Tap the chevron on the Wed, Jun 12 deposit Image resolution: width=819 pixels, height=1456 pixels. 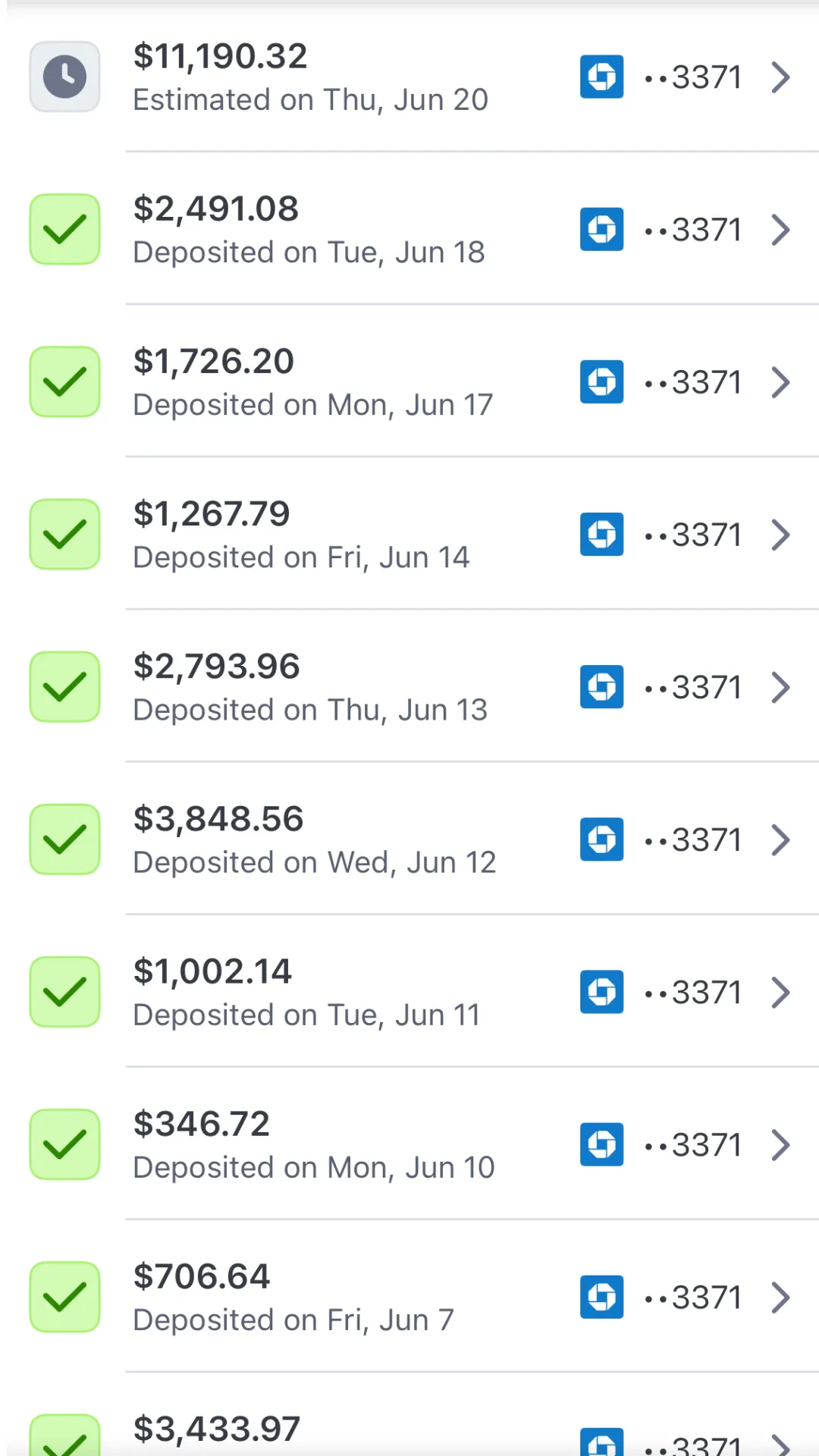tap(780, 839)
